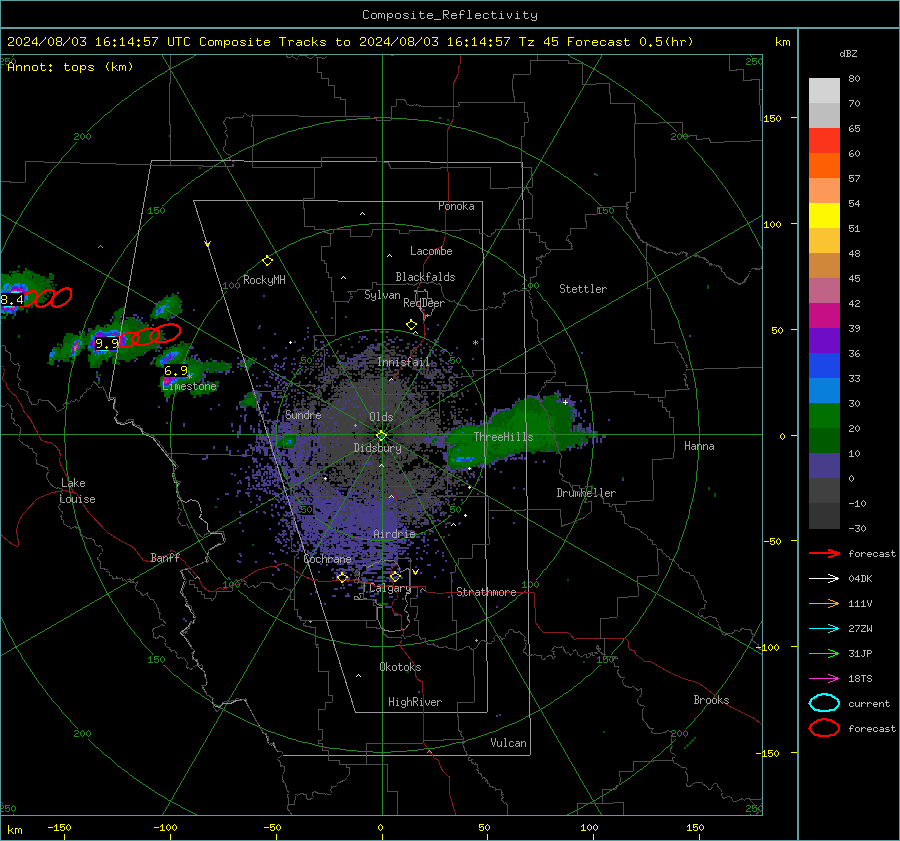Image resolution: width=900 pixels, height=841 pixels.
Task: Click the yellow diamond marker above RockyMH
Action: (267, 261)
